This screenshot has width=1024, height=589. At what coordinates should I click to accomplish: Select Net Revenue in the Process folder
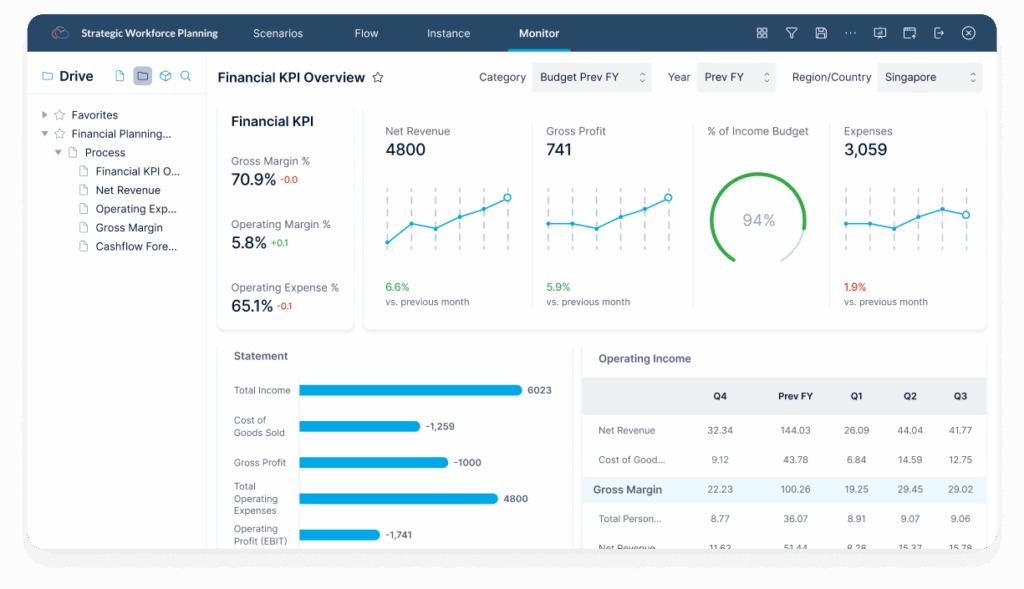(x=127, y=190)
